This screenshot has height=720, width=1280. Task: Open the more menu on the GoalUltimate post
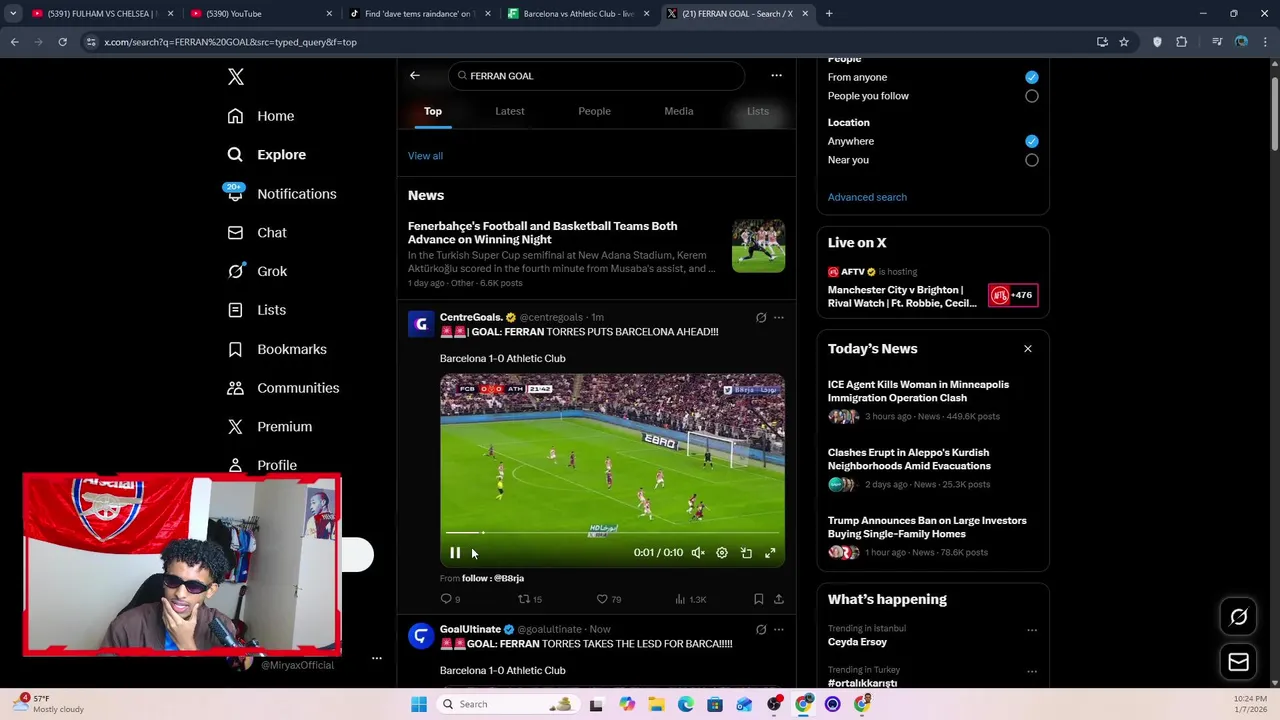(779, 630)
